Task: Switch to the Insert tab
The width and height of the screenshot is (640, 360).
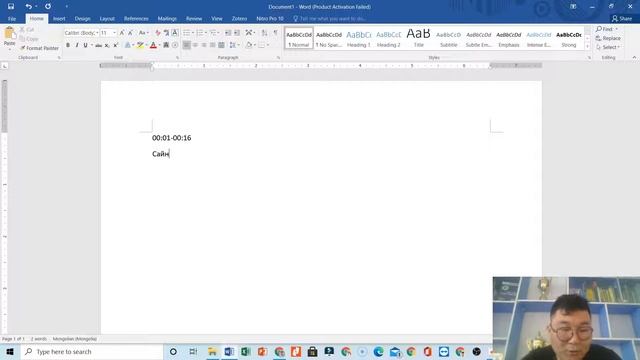Action: pos(59,19)
